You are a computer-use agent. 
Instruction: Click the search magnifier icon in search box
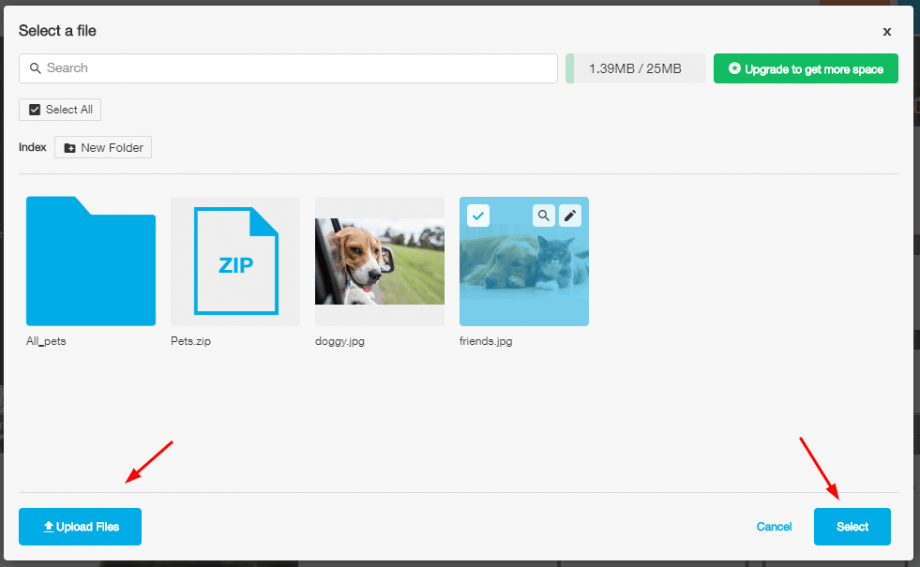[x=35, y=68]
